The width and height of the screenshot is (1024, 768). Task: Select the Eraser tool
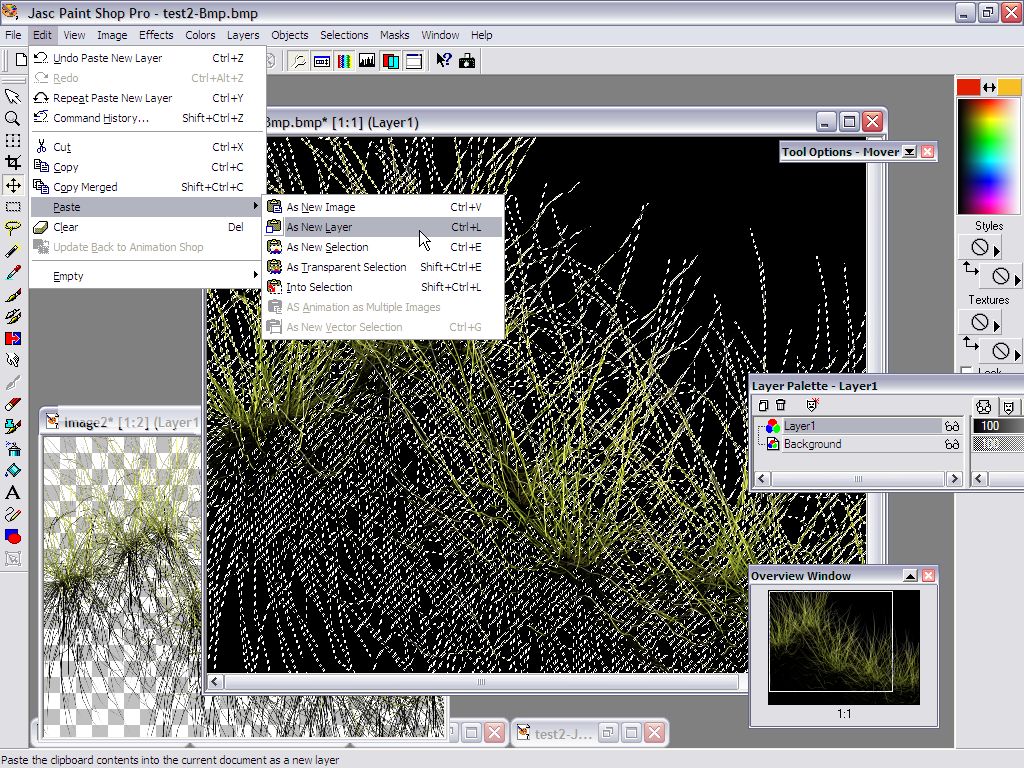click(13, 404)
